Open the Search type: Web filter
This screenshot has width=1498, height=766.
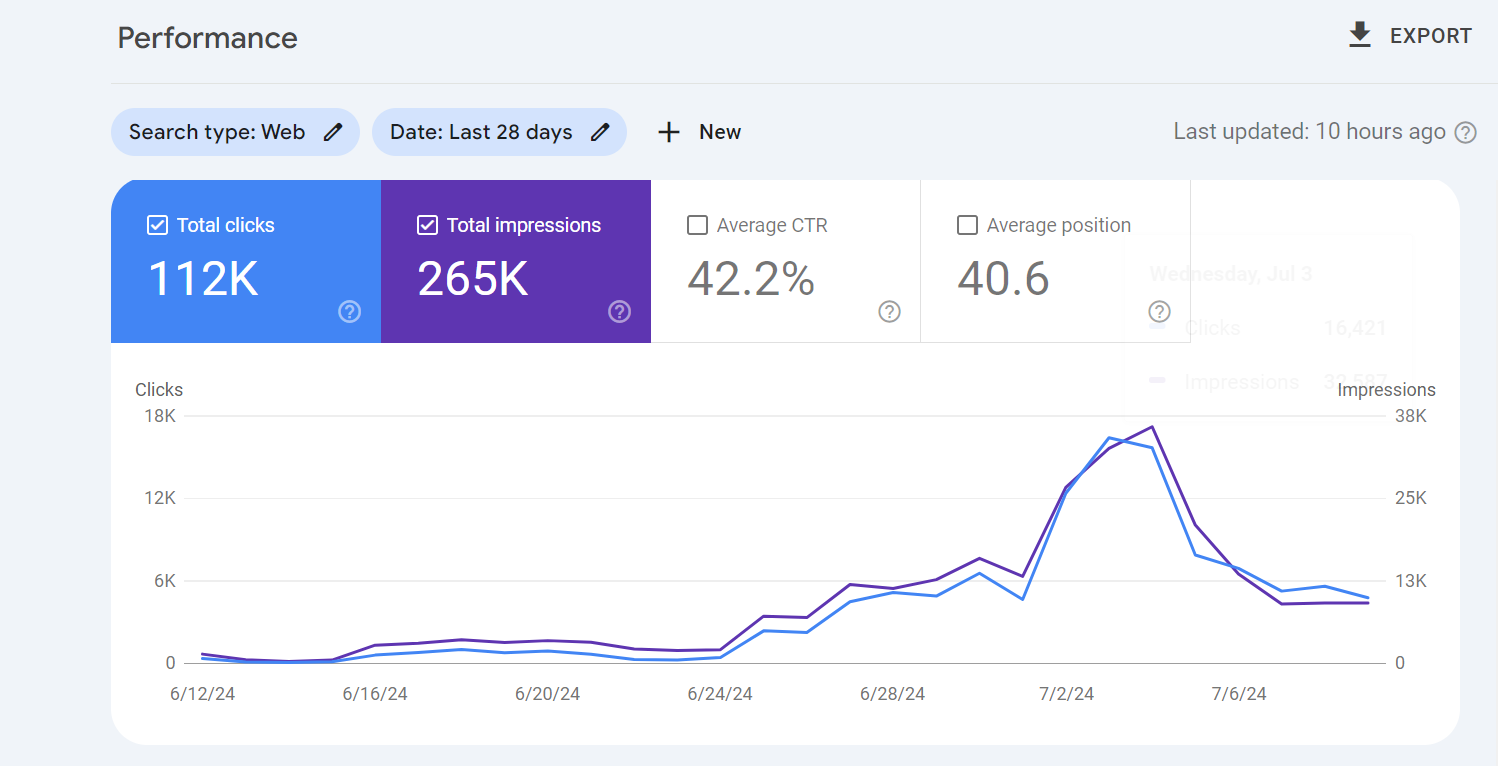217,132
